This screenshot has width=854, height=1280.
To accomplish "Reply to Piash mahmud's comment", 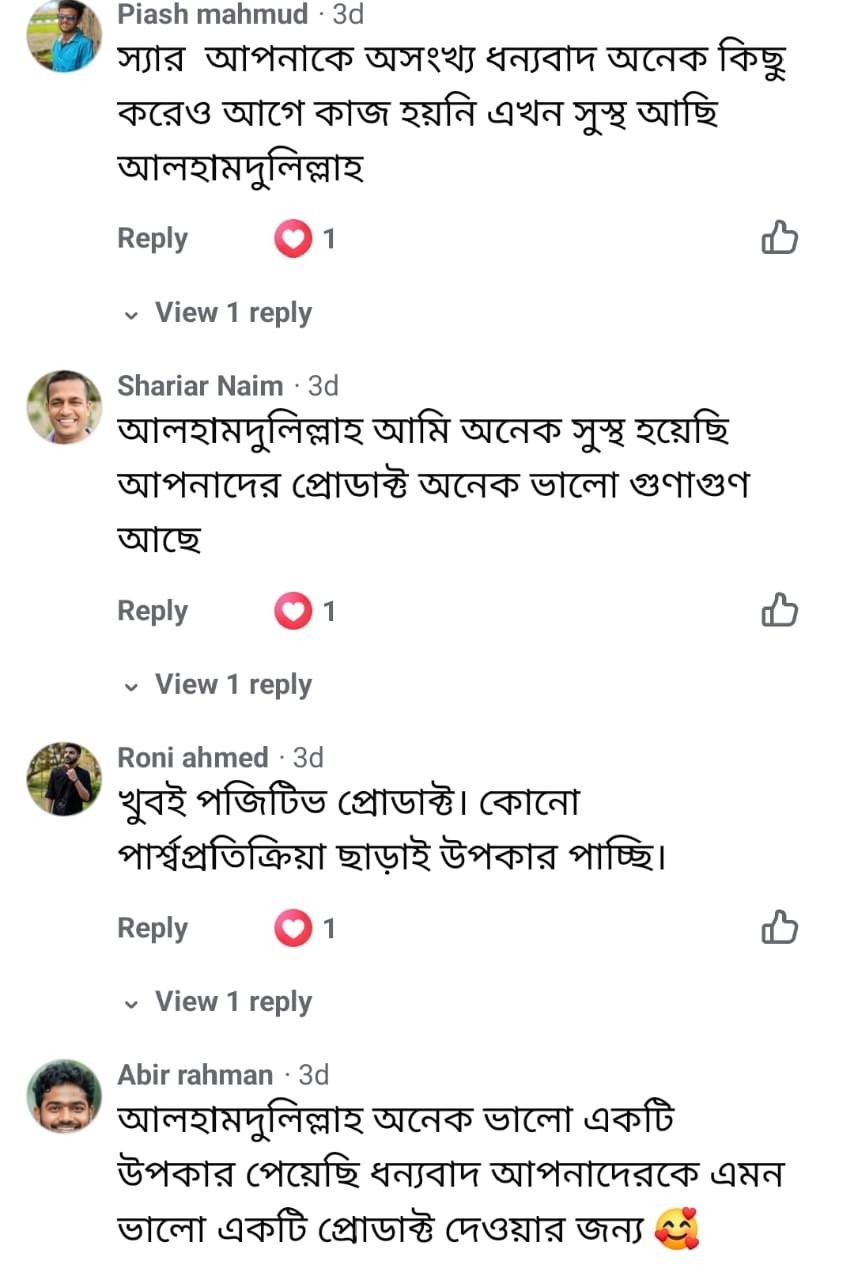I will 152,239.
